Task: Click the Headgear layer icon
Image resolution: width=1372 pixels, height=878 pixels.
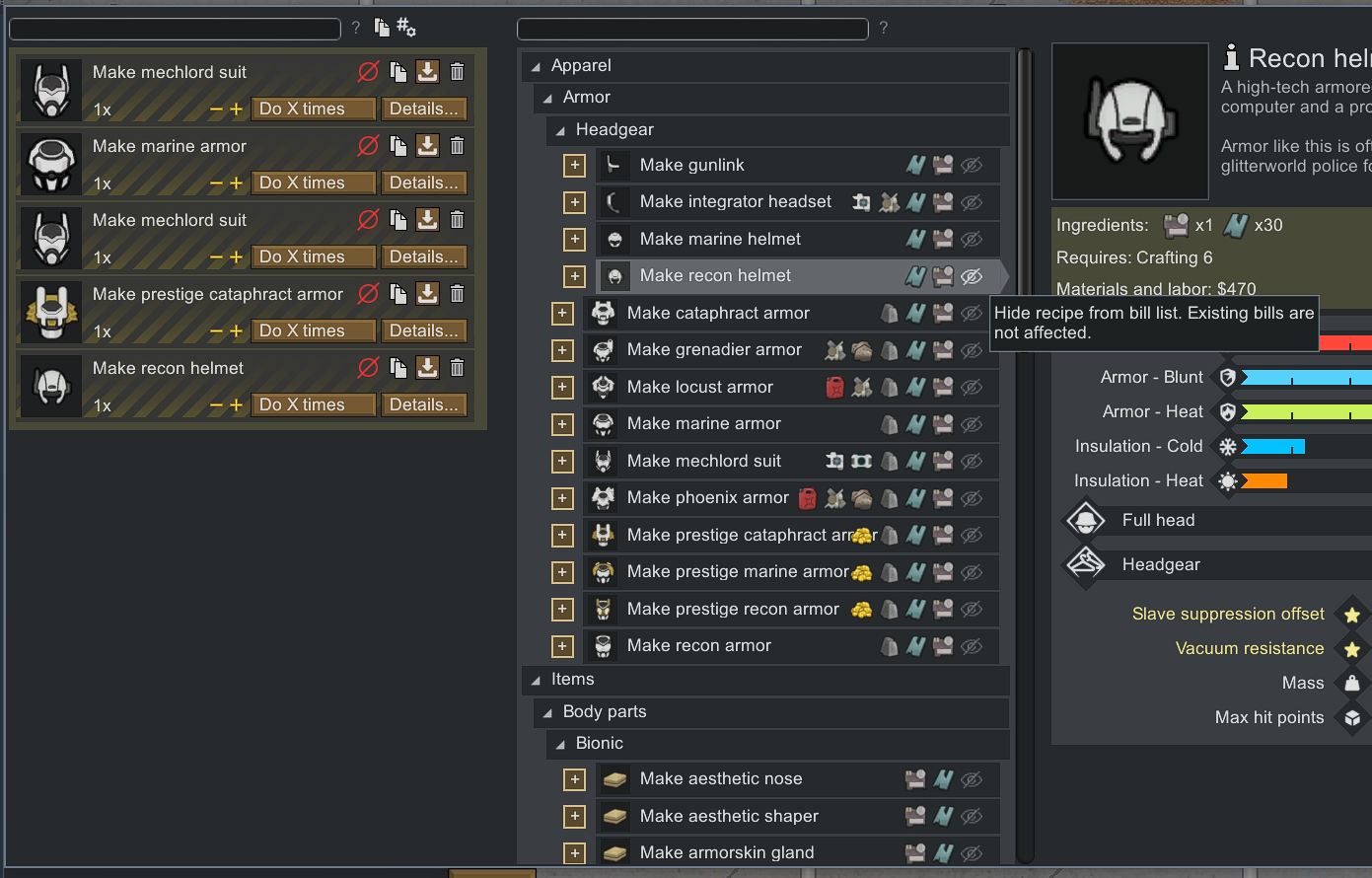Action: click(x=1086, y=564)
